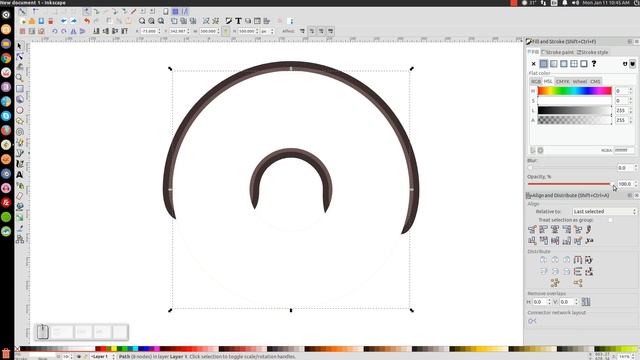Choose Linear gradient fill icon
The image size is (640, 360).
(553, 64)
